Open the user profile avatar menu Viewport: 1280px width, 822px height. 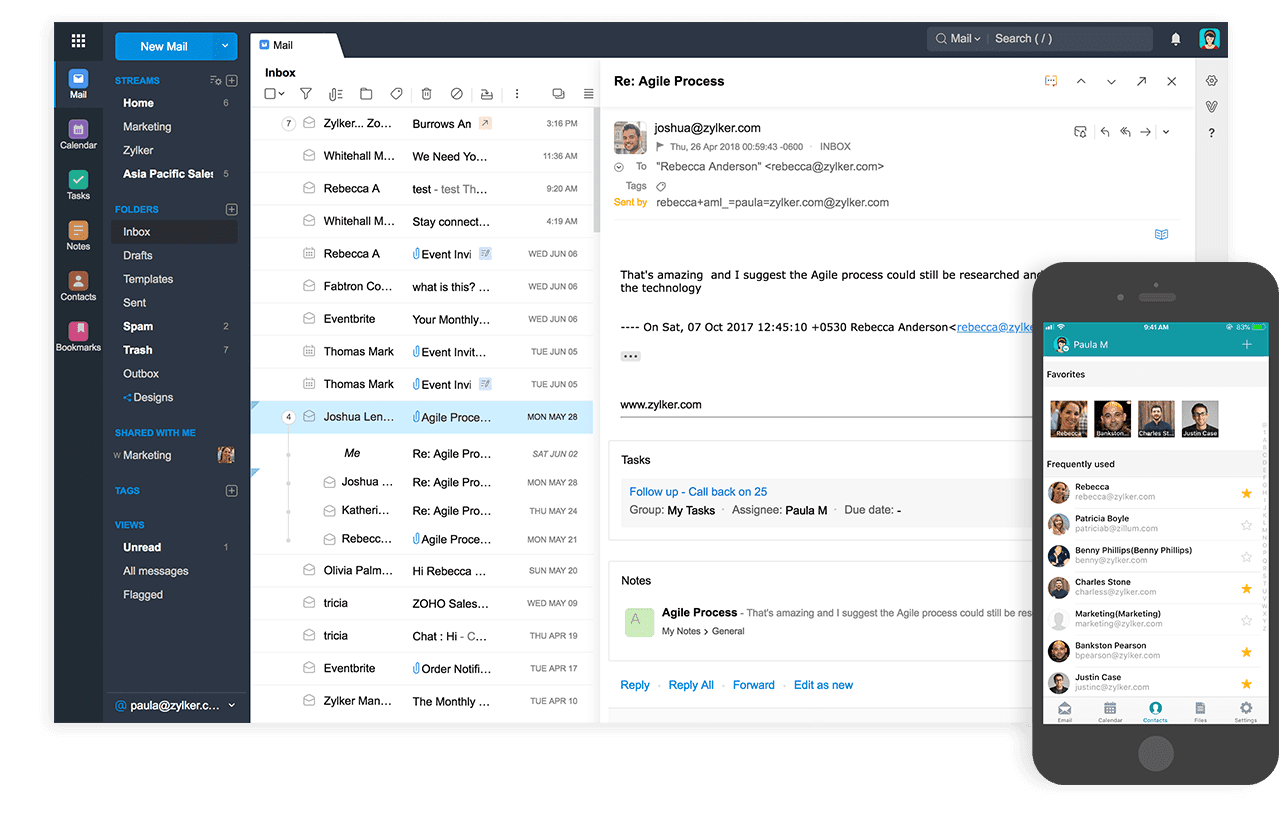tap(1210, 39)
